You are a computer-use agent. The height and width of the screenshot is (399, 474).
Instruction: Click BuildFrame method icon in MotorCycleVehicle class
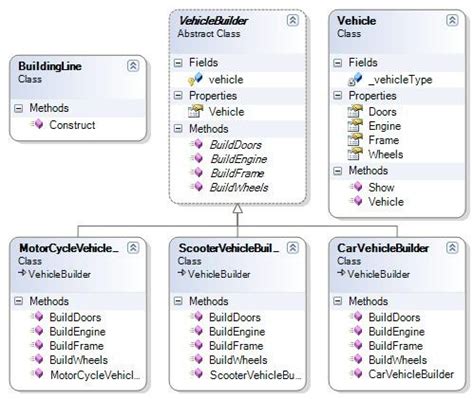tap(37, 345)
